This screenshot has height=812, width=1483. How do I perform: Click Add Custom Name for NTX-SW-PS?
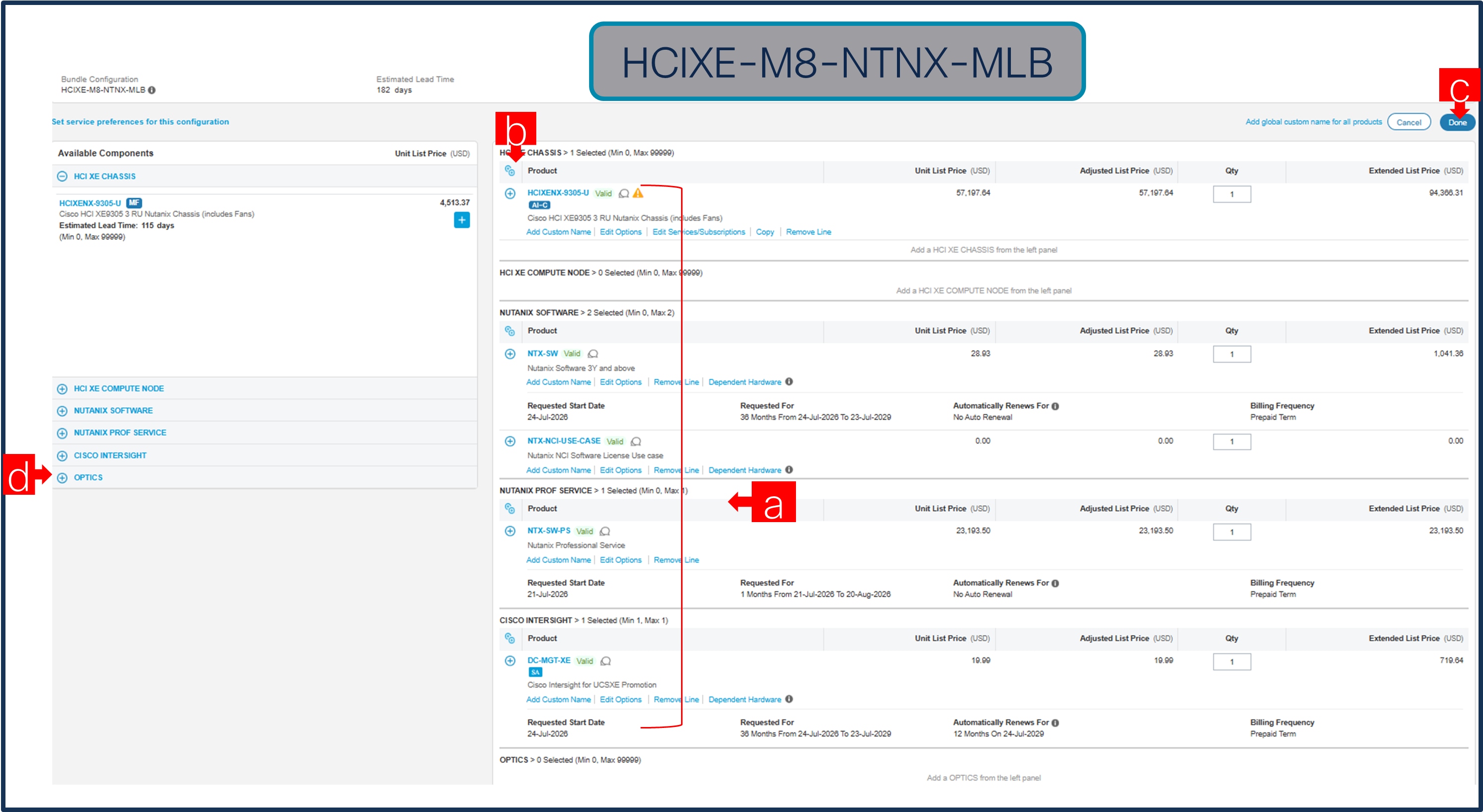tap(559, 560)
